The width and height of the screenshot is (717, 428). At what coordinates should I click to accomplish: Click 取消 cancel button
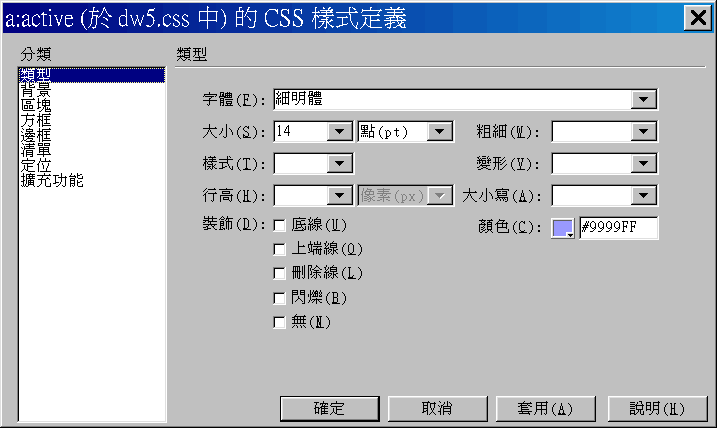click(x=438, y=408)
